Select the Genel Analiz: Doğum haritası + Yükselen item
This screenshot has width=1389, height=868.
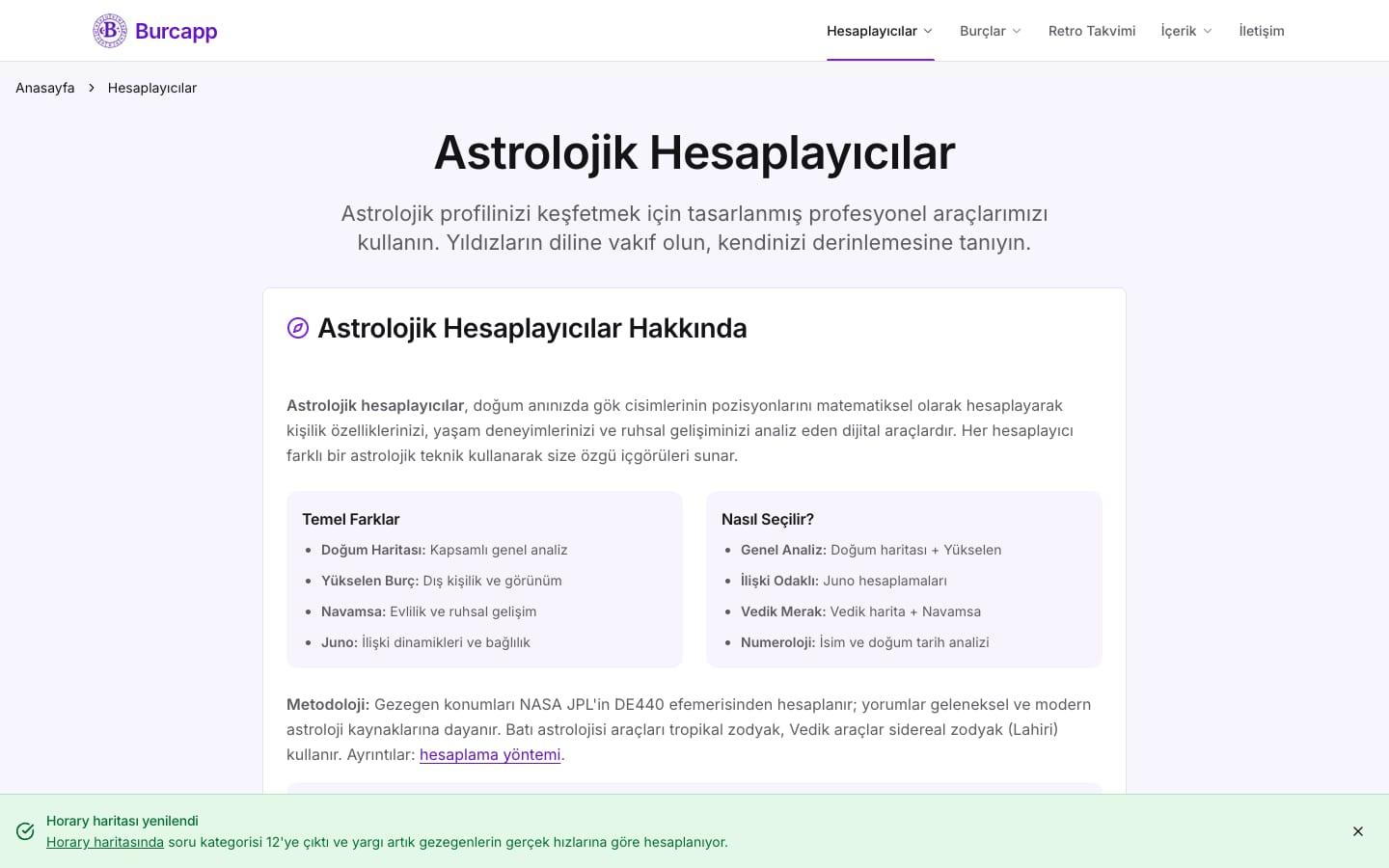[x=871, y=550]
